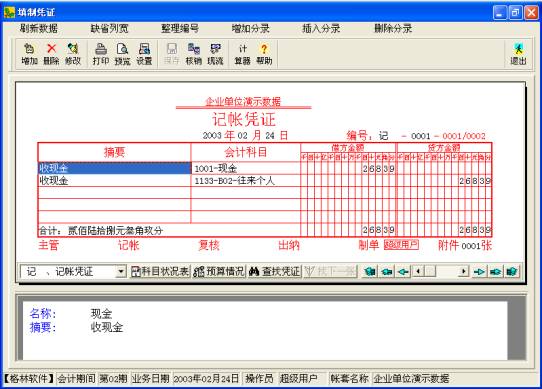Click the 增加 (Add) toolbar icon

(x=29, y=54)
